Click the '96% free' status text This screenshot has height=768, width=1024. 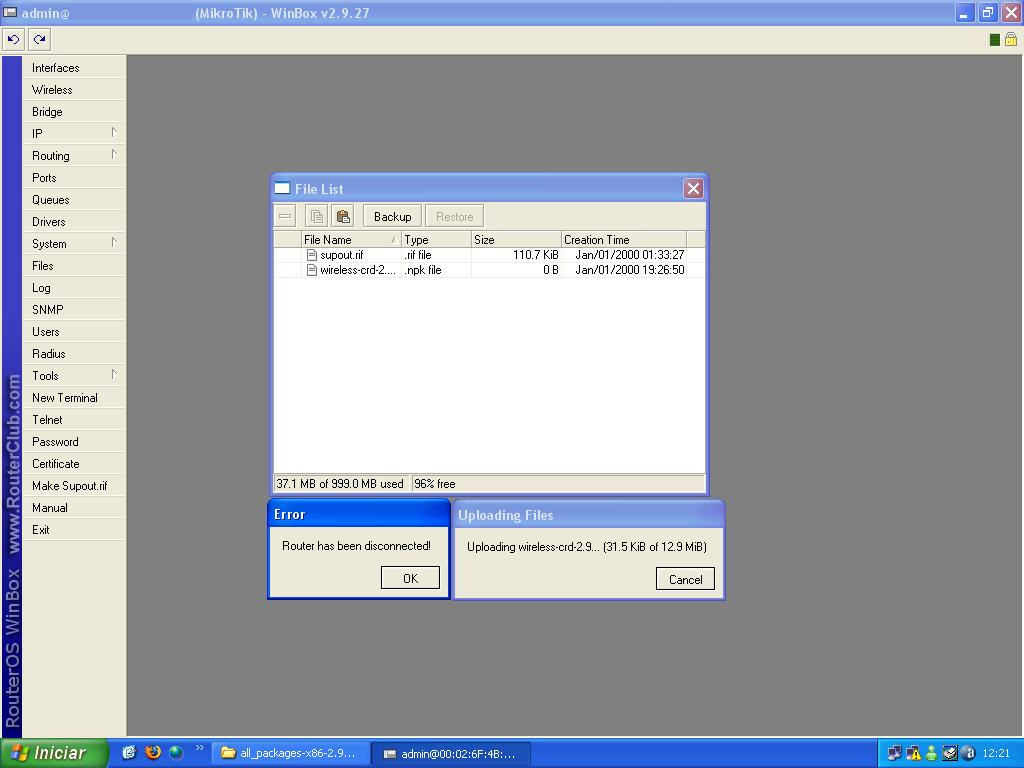[435, 483]
